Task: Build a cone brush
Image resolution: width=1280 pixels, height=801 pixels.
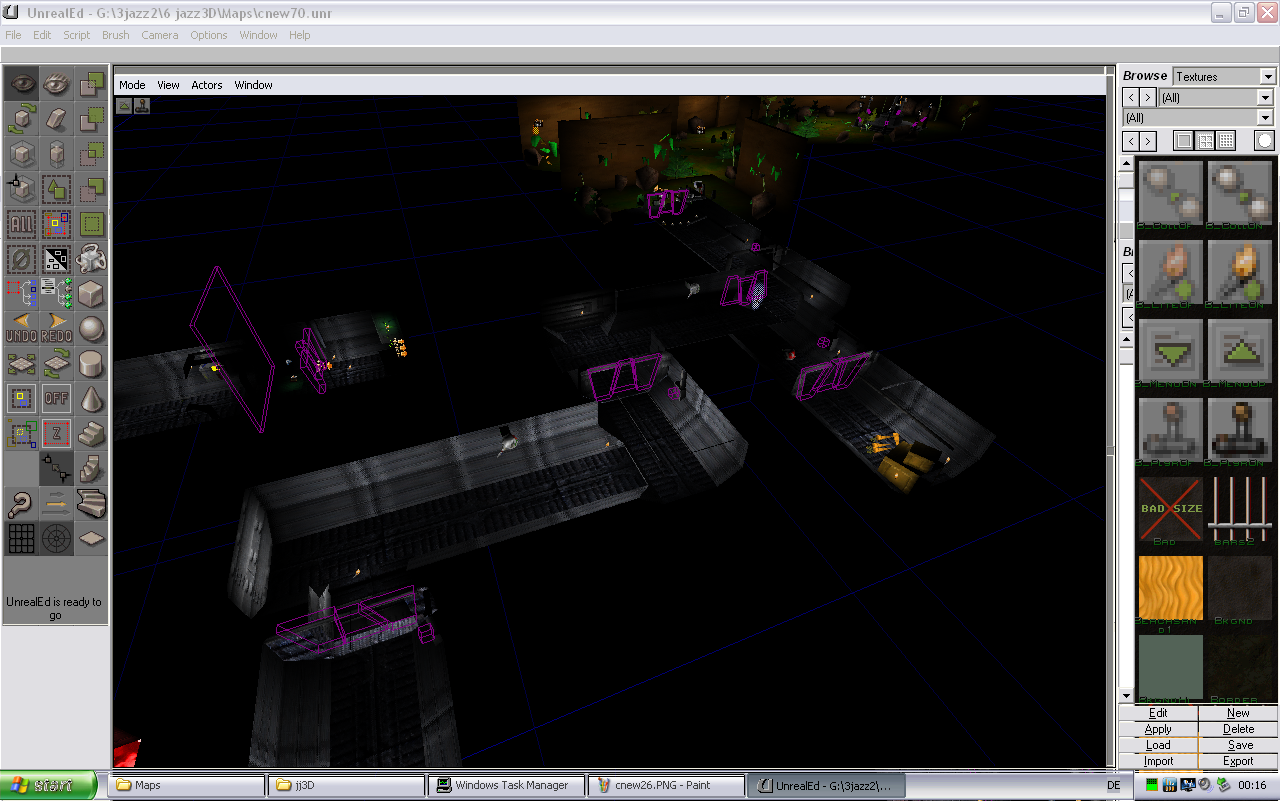Action: pyautogui.click(x=91, y=399)
